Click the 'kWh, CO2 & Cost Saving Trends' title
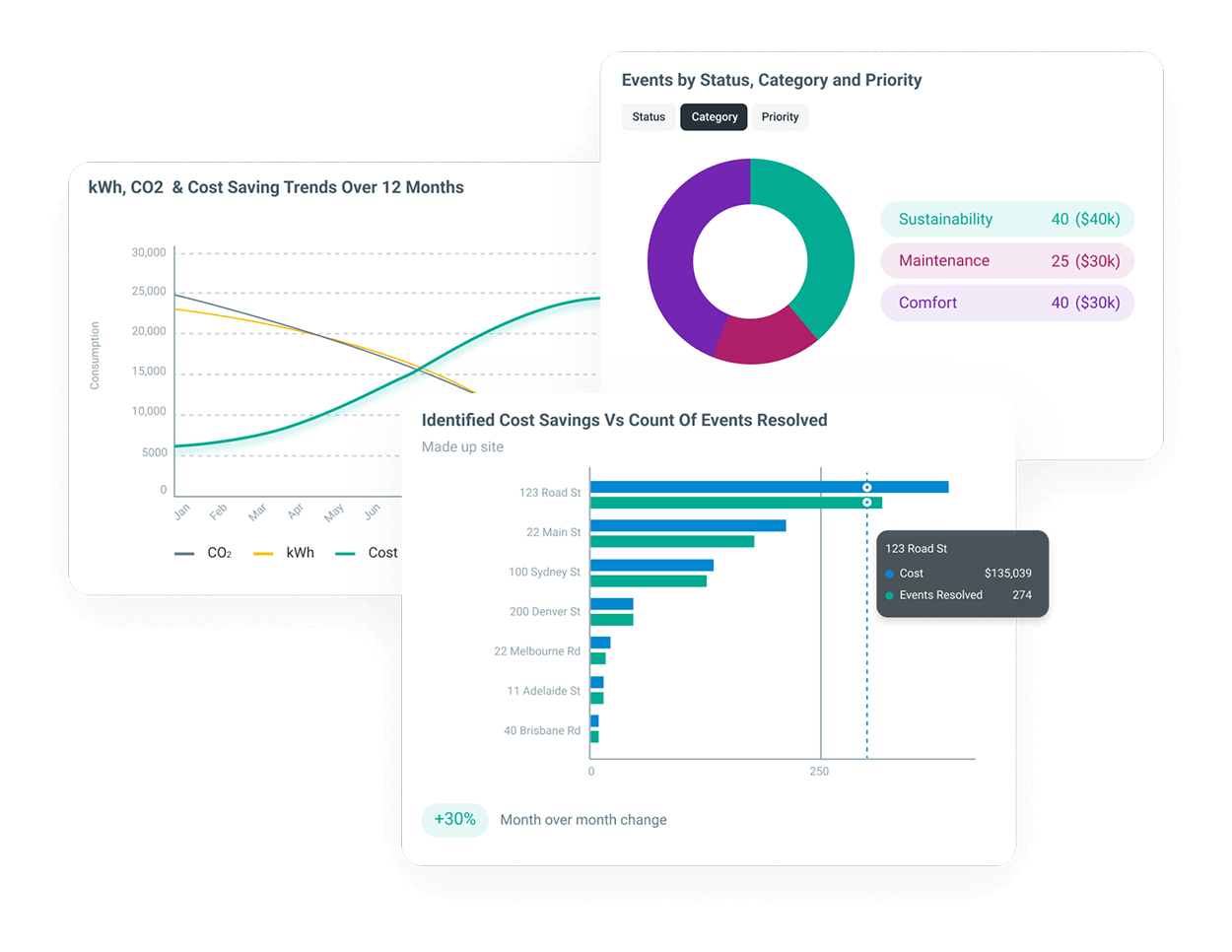The image size is (1232, 952). [276, 187]
